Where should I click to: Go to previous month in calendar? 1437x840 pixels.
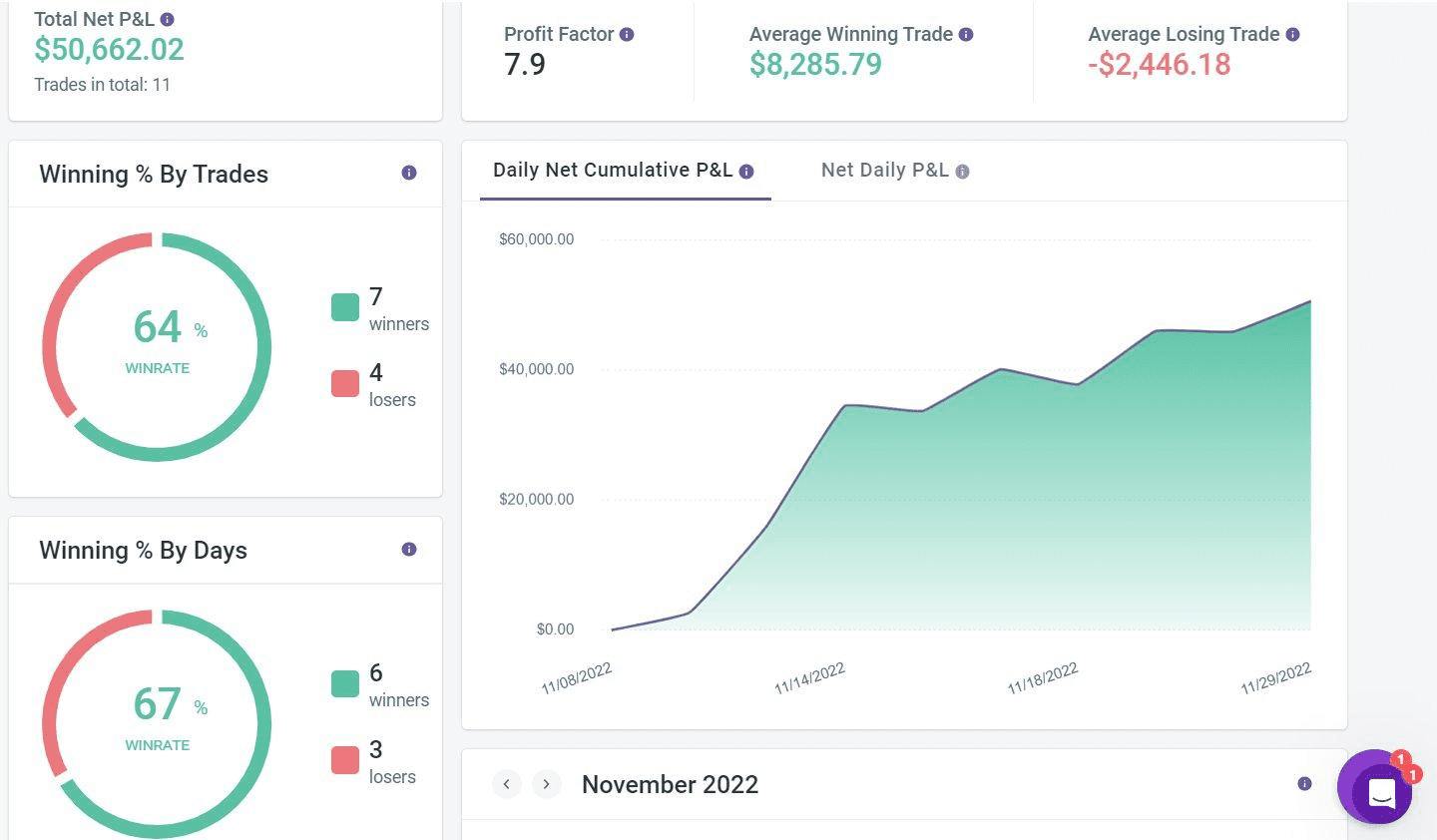(507, 784)
